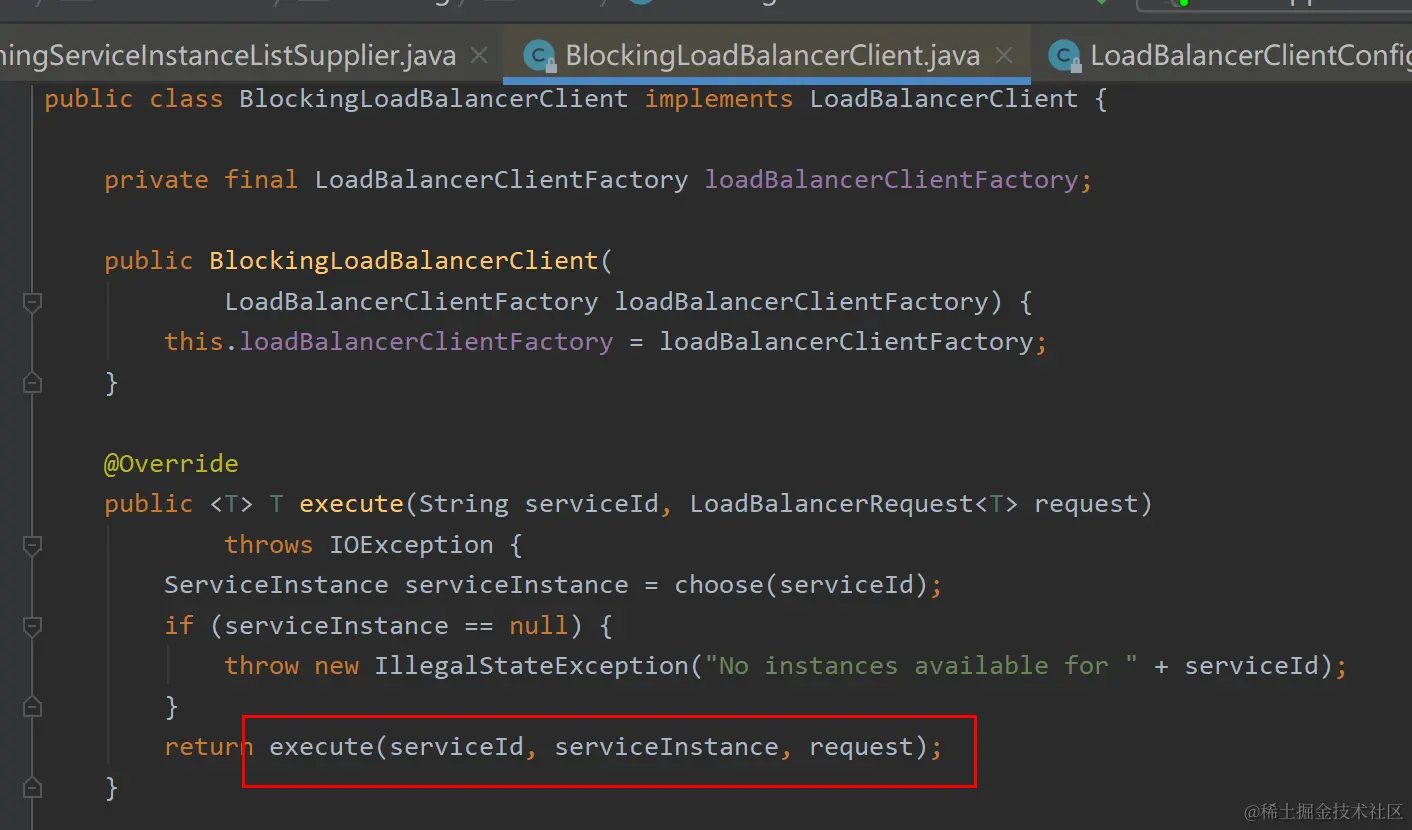Click the this keyword in the constructor
The image size is (1412, 830).
pyautogui.click(x=194, y=342)
